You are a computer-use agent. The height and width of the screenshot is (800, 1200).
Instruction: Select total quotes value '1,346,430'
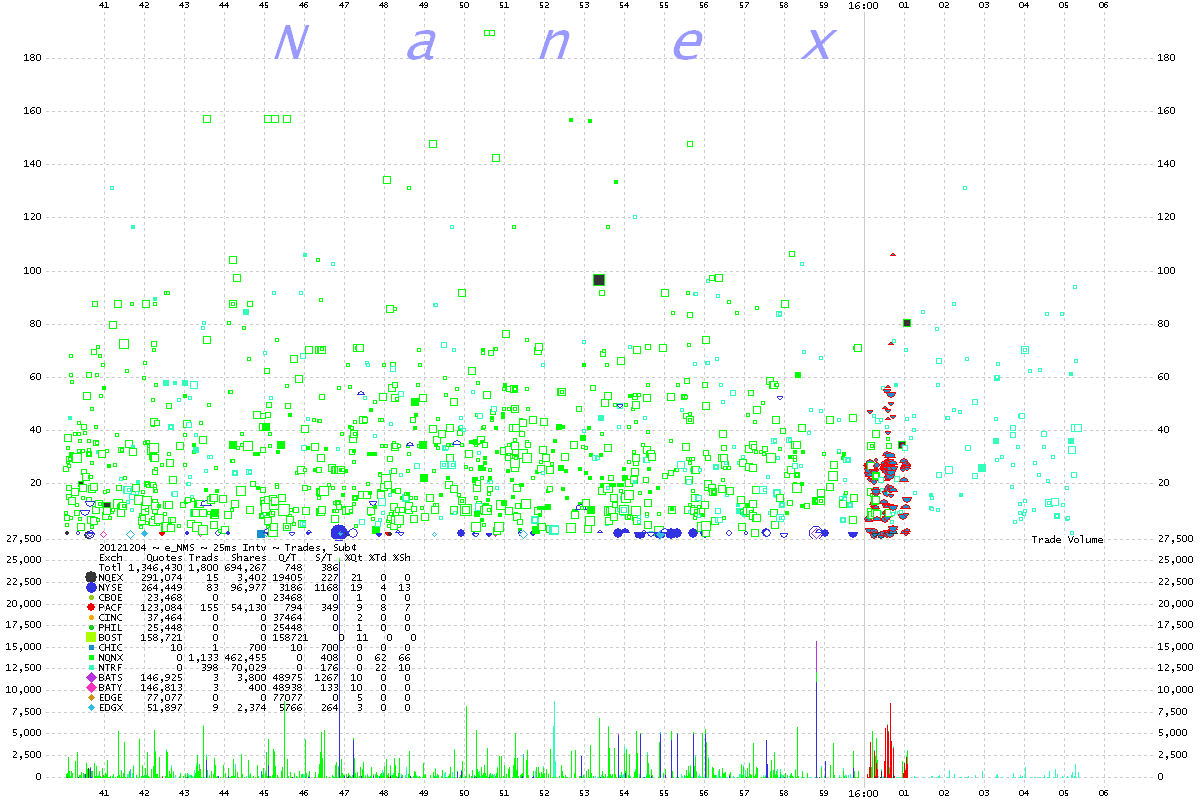coord(156,568)
